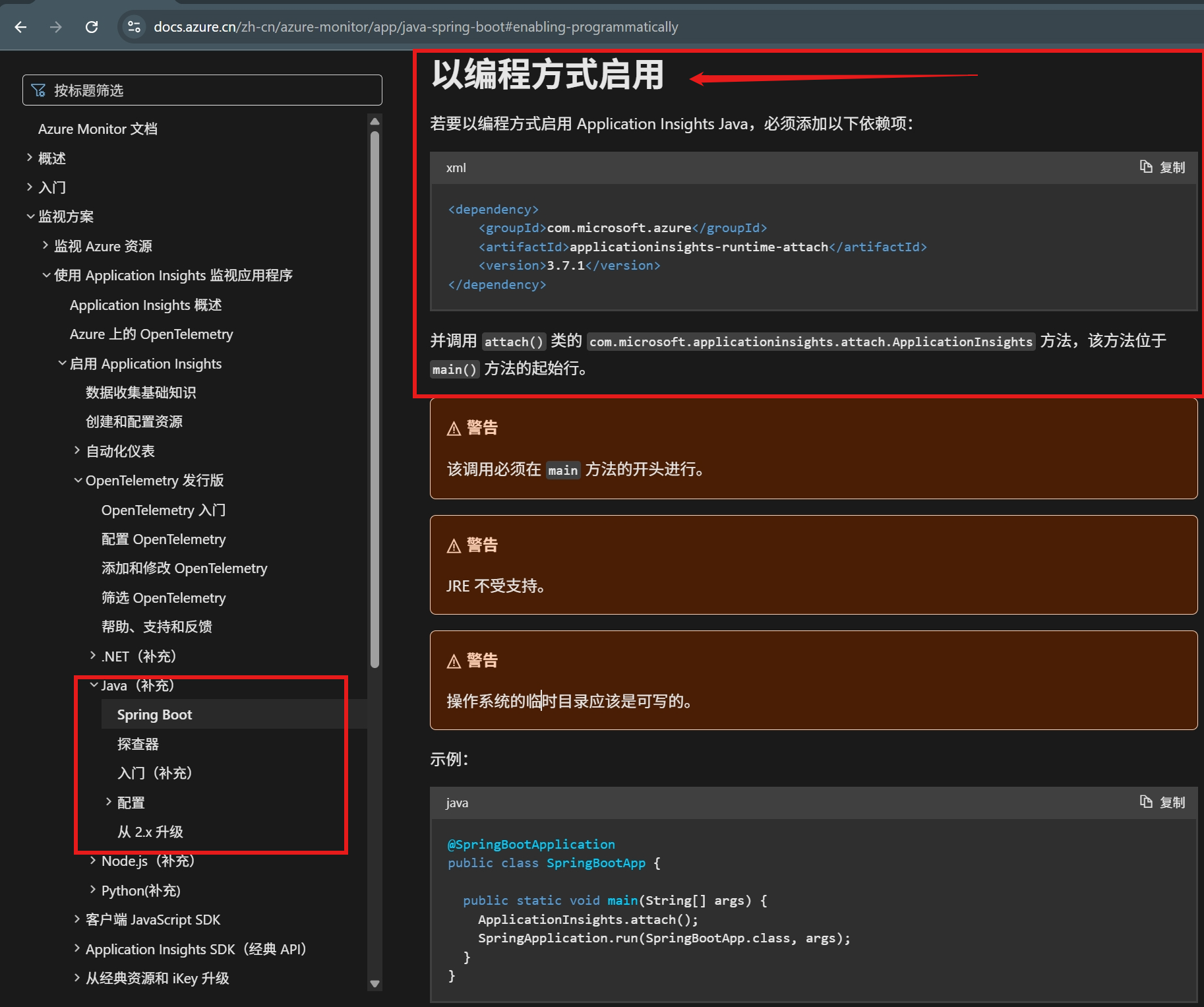Reload the current page
The width and height of the screenshot is (1204, 1007).
pos(92,27)
